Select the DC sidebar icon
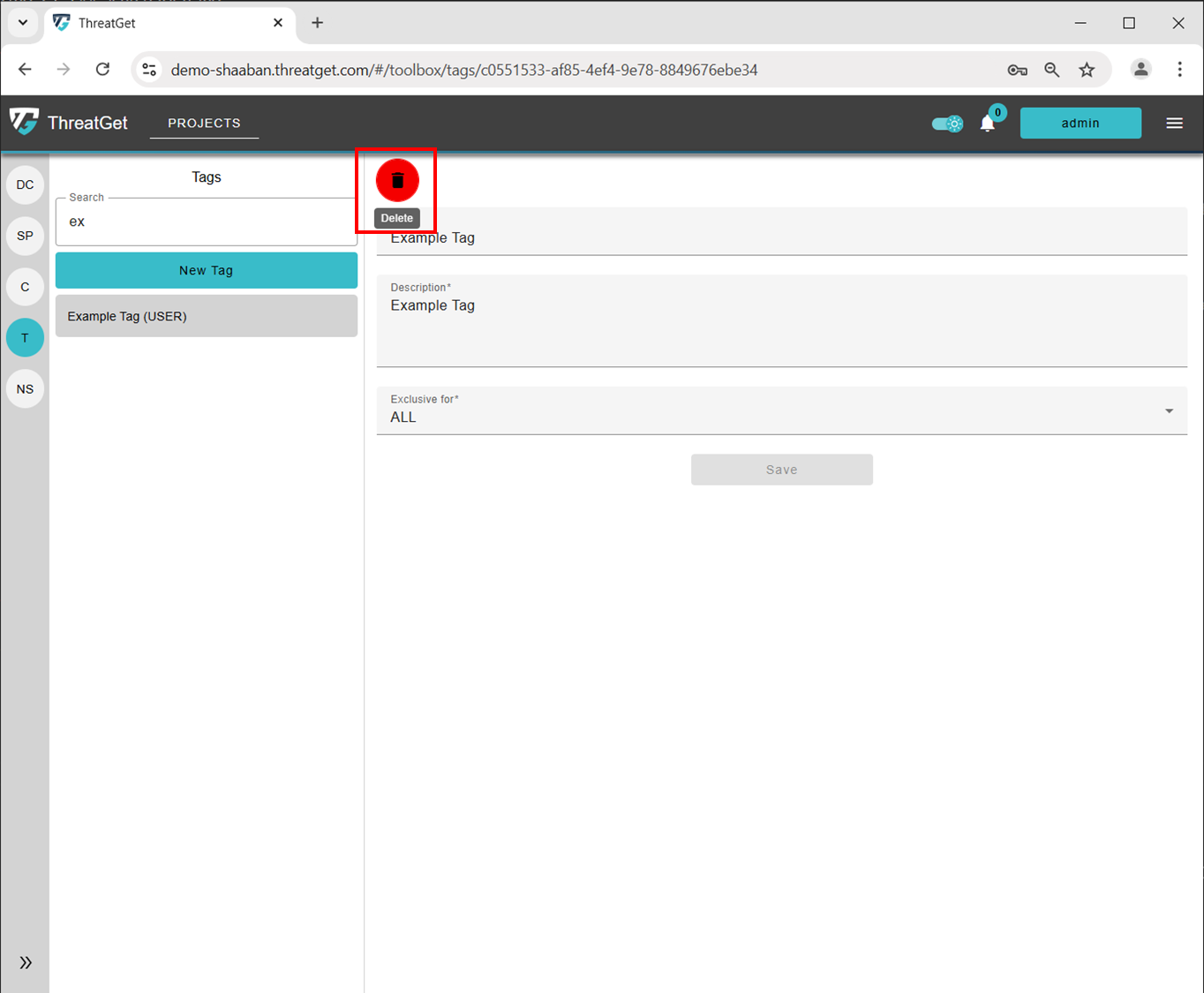The image size is (1204, 993). point(25,184)
